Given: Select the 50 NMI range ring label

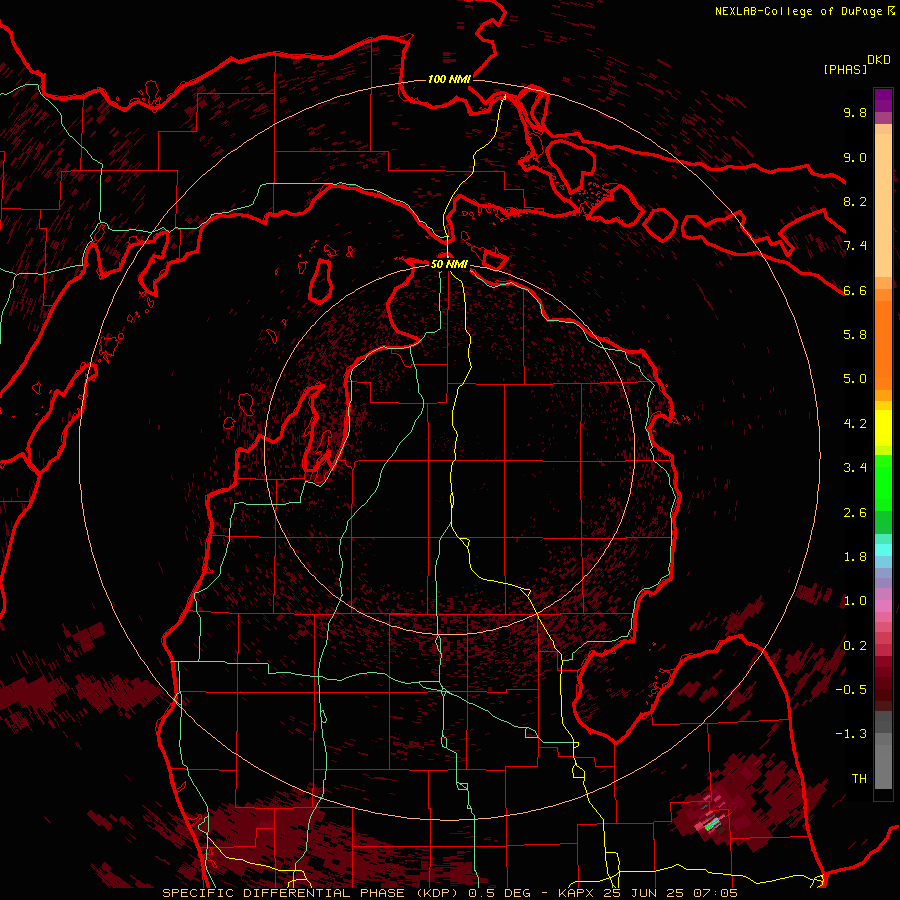Looking at the screenshot, I should pos(449,264).
